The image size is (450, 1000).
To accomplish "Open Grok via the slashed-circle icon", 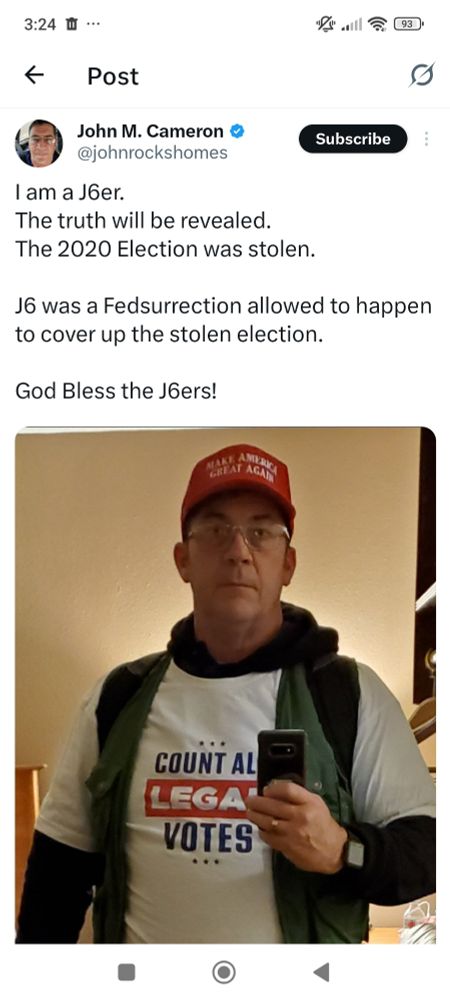I will pos(422,75).
